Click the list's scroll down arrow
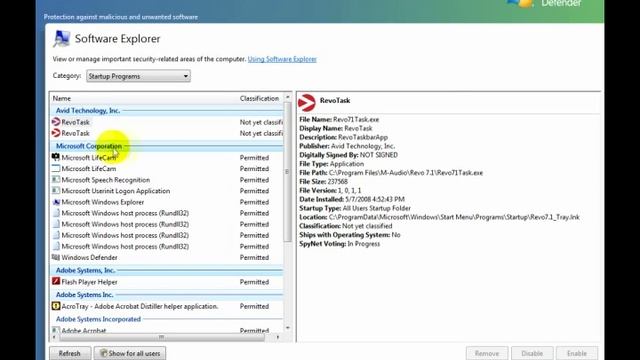This screenshot has height=360, width=640. (x=287, y=328)
